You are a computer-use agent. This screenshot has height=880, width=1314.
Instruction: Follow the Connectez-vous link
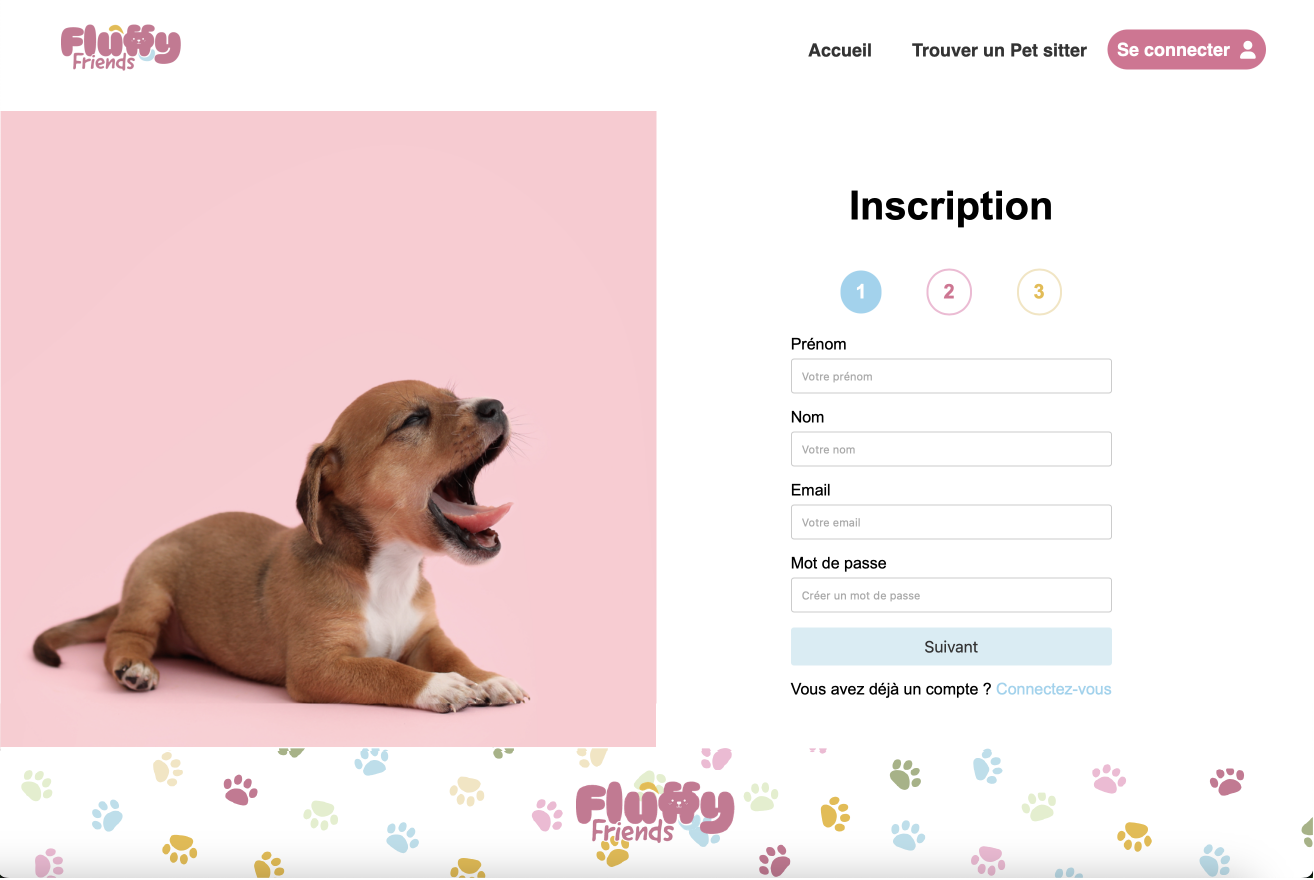1054,689
